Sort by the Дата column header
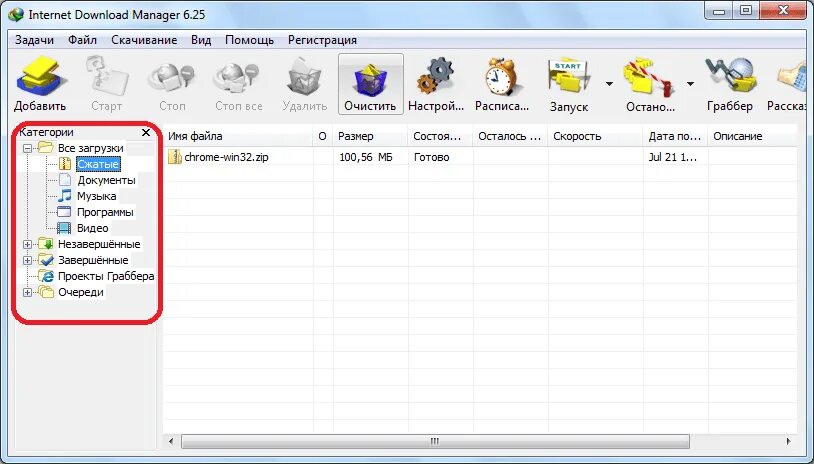Screen dimensions: 814x464 [675, 137]
